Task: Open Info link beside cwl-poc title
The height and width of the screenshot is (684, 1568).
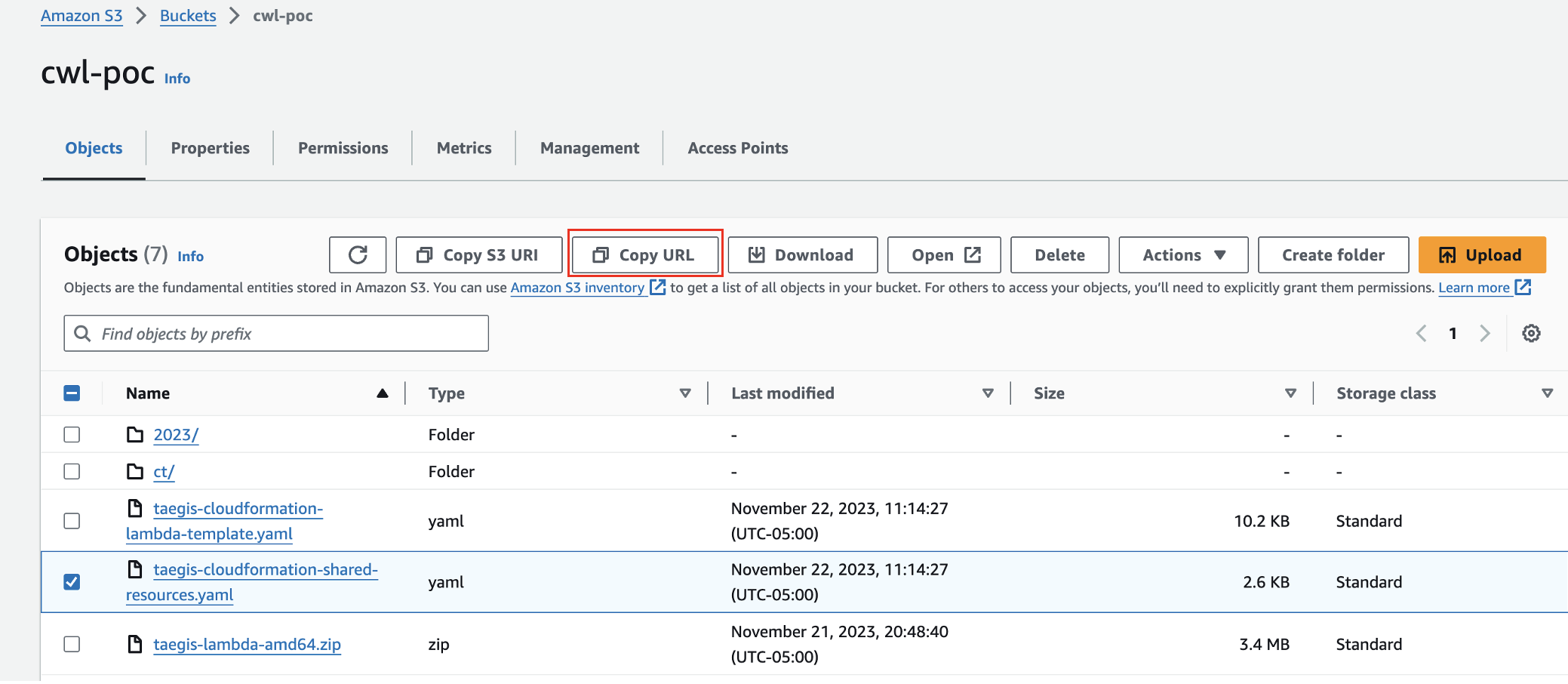Action: pos(177,79)
